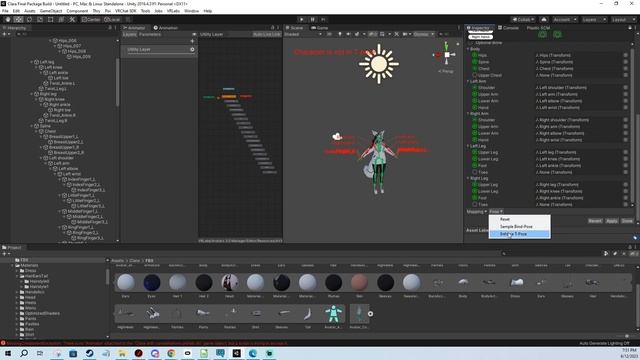
Task: Open the File menu
Action: (5, 11)
